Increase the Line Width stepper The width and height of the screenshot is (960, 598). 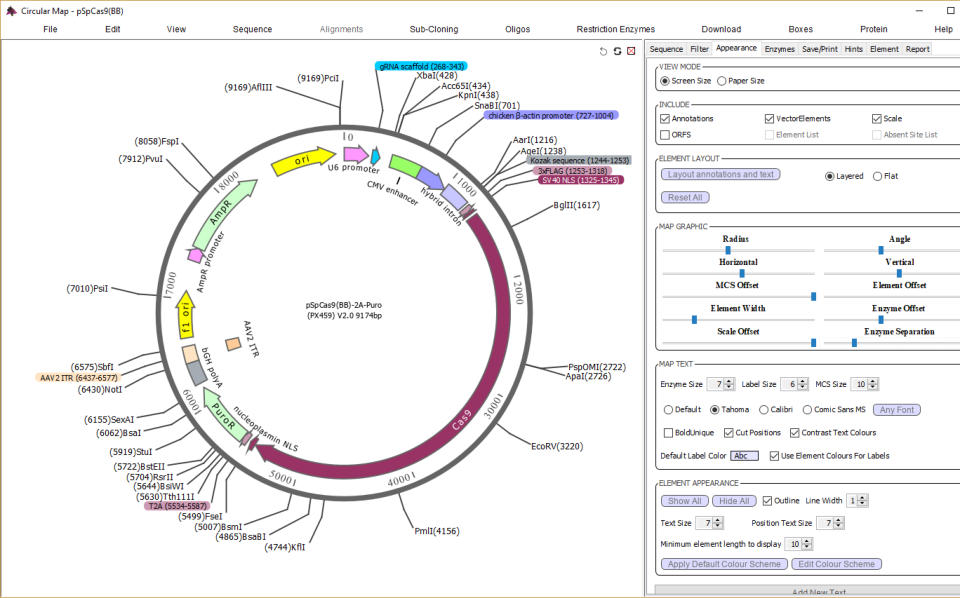click(863, 498)
